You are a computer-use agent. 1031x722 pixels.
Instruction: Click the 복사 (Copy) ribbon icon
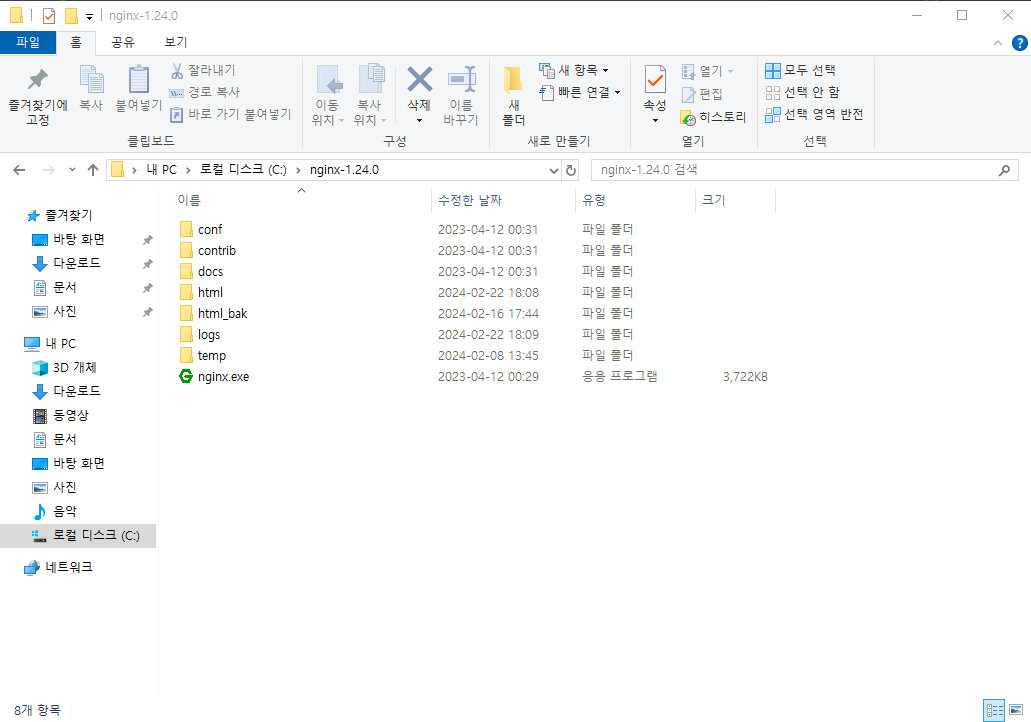[91, 88]
